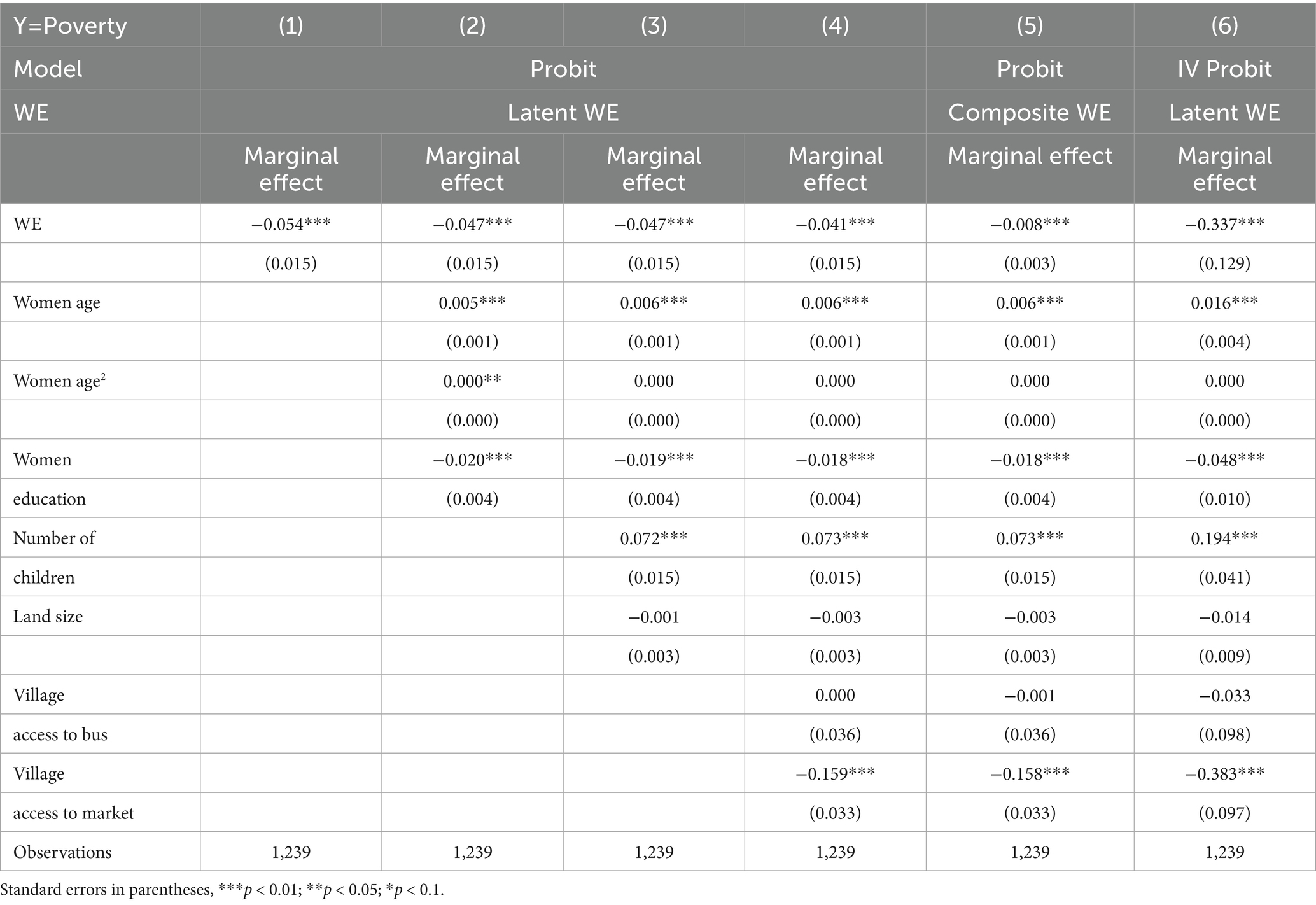Viewport: 1316px width, 905px height.
Task: Click the −0.014 Land size value
Action: [1224, 617]
